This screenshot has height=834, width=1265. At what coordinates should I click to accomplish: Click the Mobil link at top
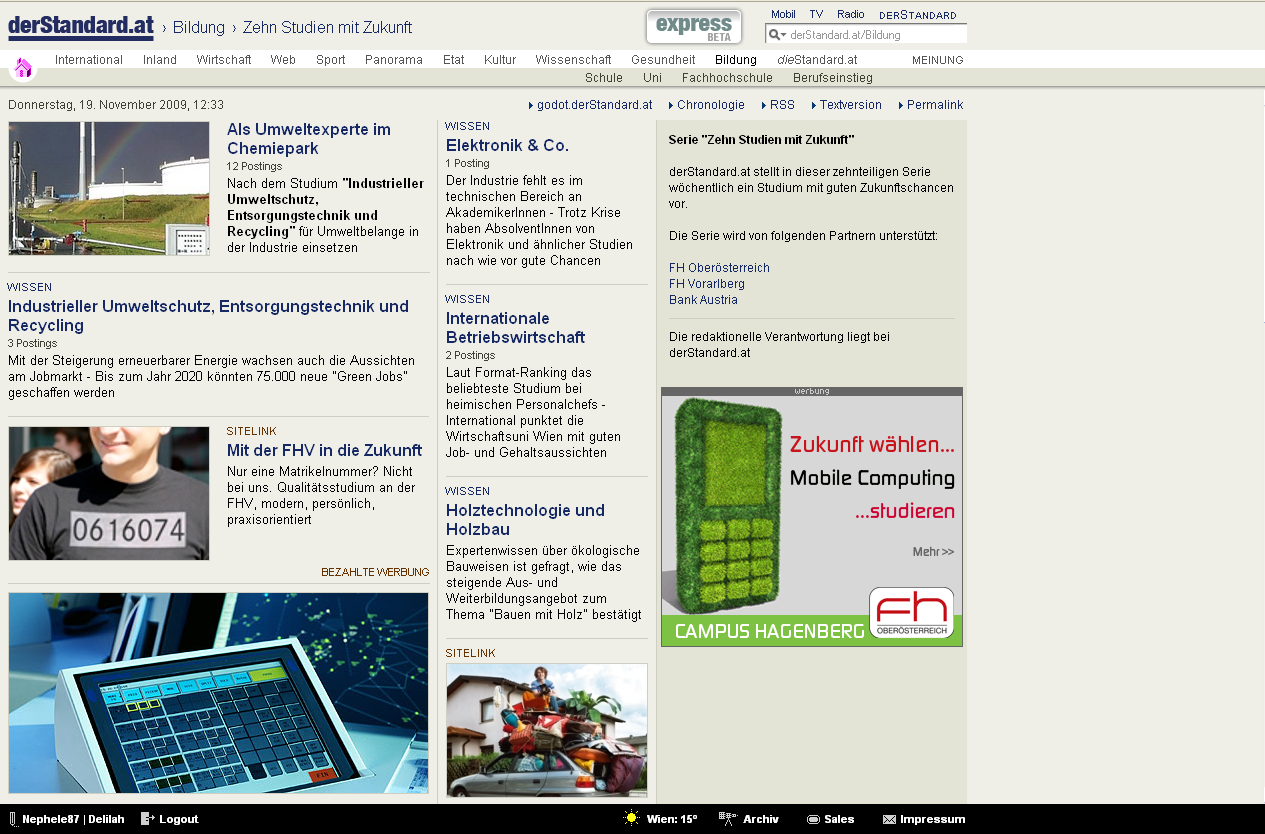coord(783,15)
